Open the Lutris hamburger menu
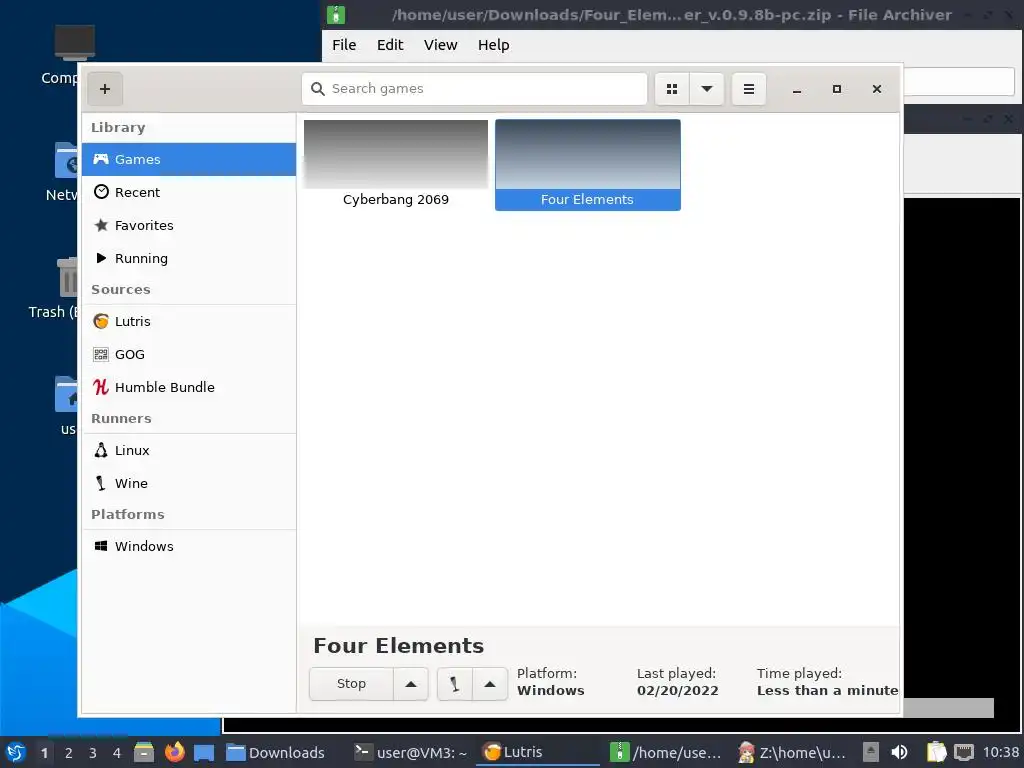 pos(748,89)
